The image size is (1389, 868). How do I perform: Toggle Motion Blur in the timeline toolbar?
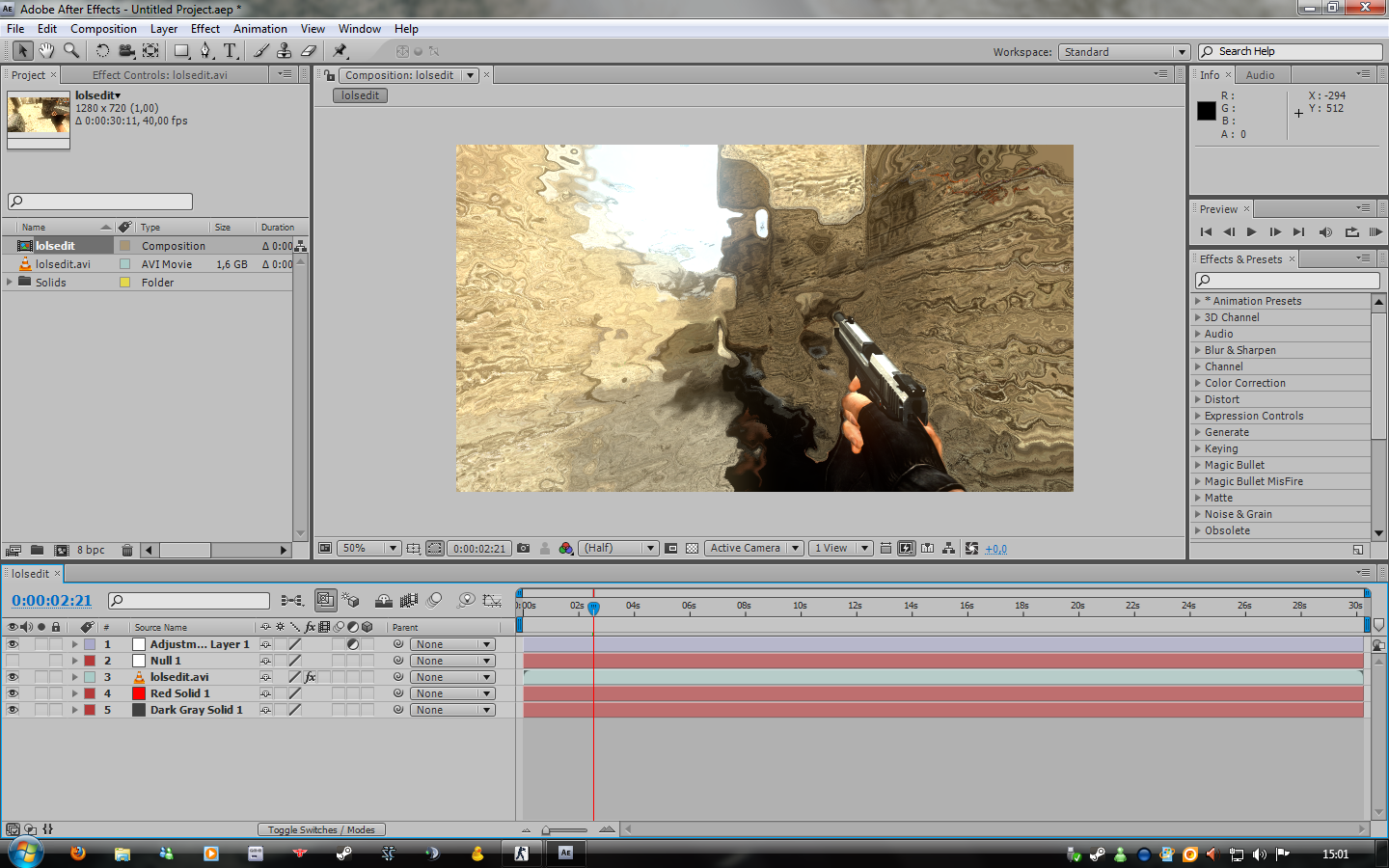point(435,600)
